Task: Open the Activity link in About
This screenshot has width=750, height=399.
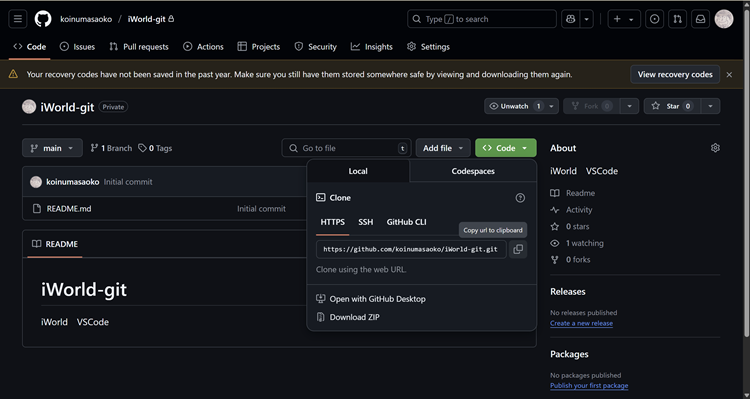Action: pos(571,210)
